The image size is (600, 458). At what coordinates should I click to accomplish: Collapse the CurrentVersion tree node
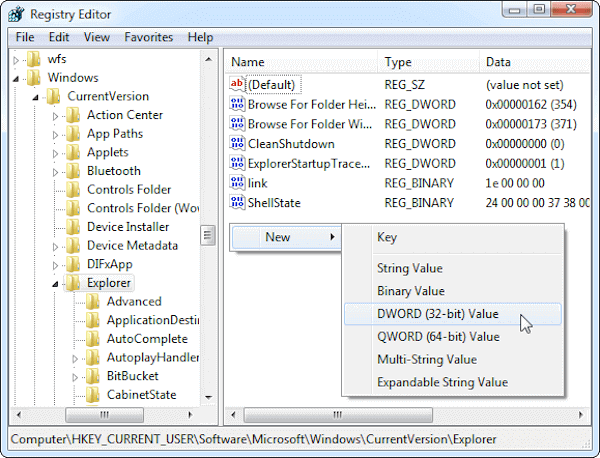click(36, 97)
